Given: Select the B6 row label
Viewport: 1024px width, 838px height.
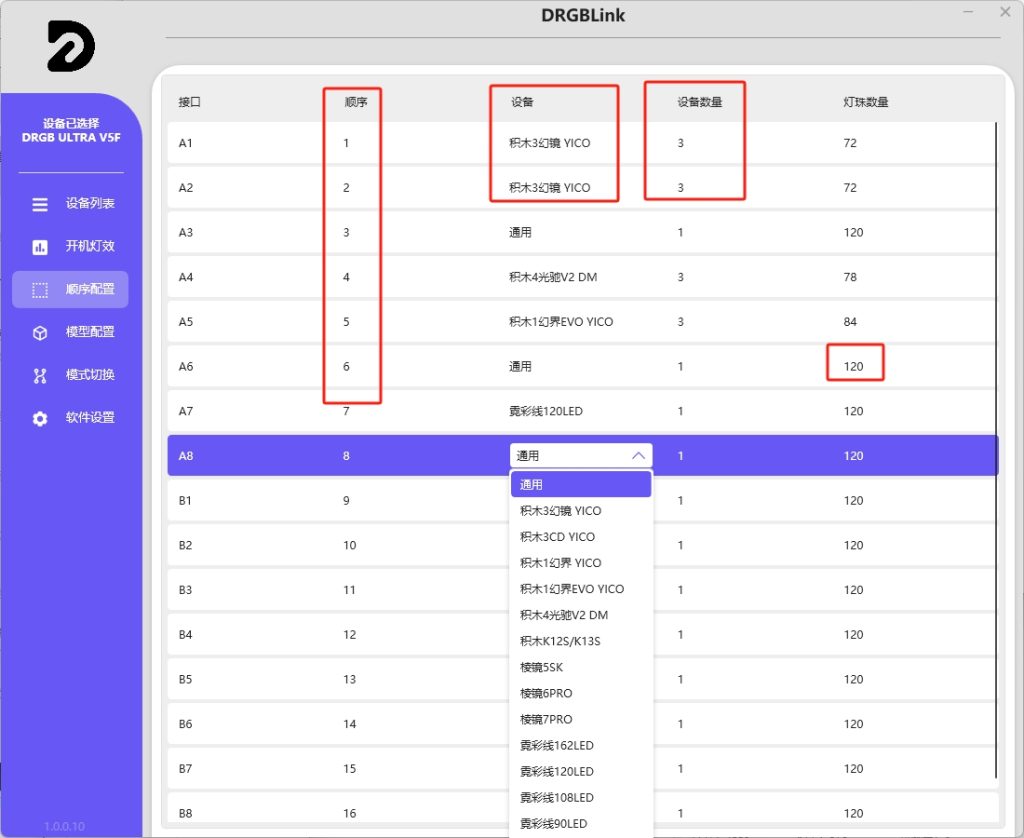Looking at the screenshot, I should [185, 724].
